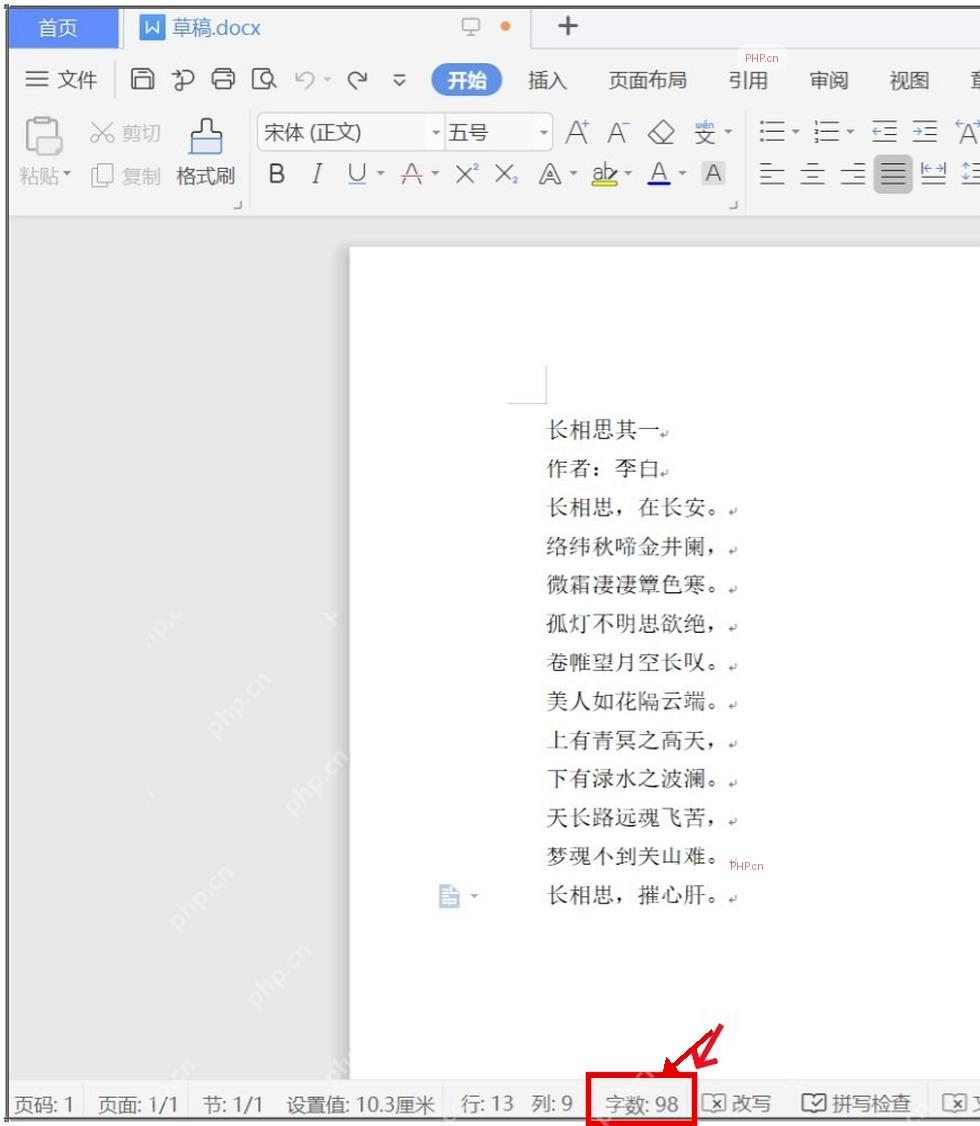
Task: Open the numbered list style dropdown arrow
Action: pyautogui.click(x=850, y=131)
